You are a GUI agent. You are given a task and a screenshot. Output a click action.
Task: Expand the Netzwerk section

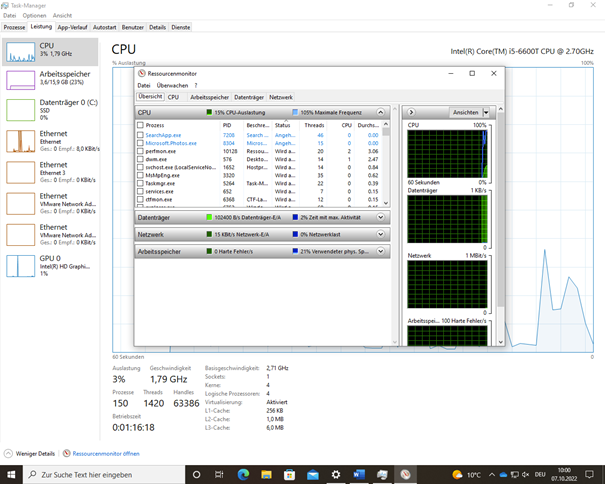click(x=380, y=234)
